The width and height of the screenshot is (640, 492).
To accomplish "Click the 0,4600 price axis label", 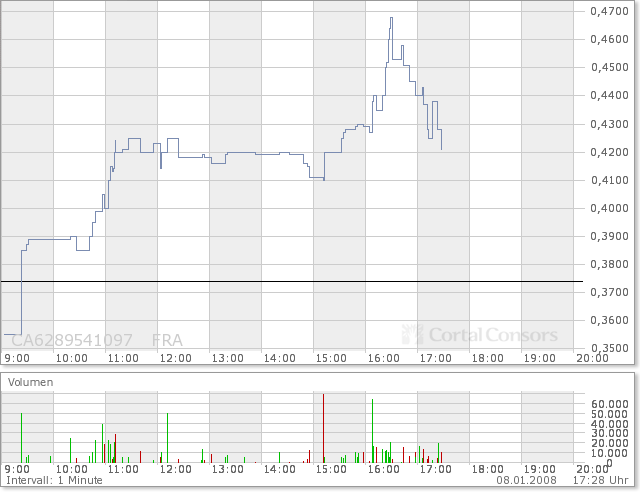I will 609,39.
